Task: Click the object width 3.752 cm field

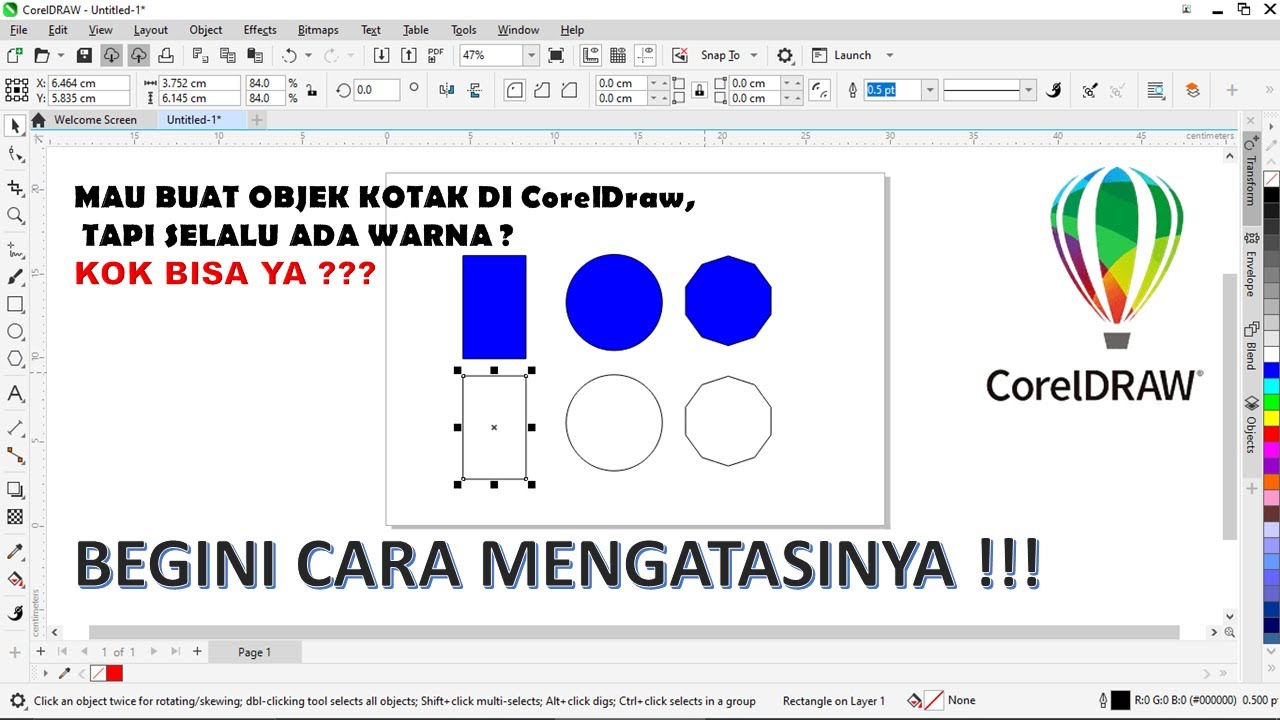Action: pyautogui.click(x=199, y=83)
